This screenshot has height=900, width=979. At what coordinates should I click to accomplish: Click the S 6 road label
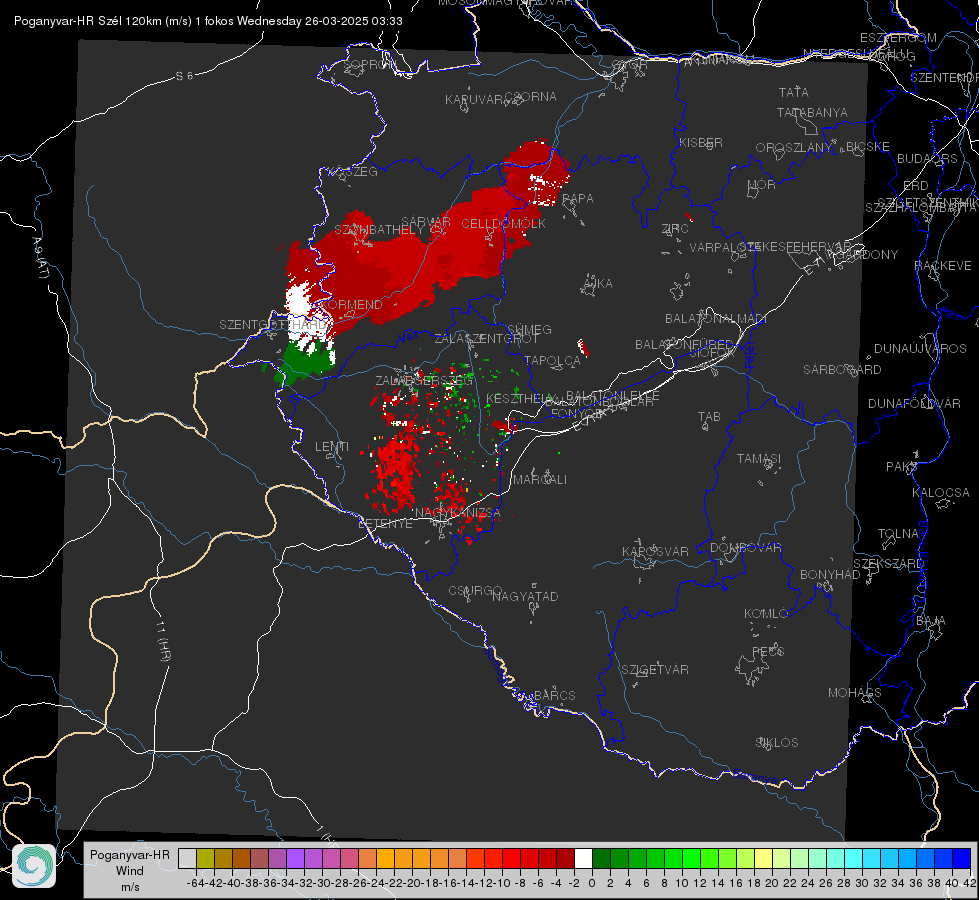tap(184, 76)
